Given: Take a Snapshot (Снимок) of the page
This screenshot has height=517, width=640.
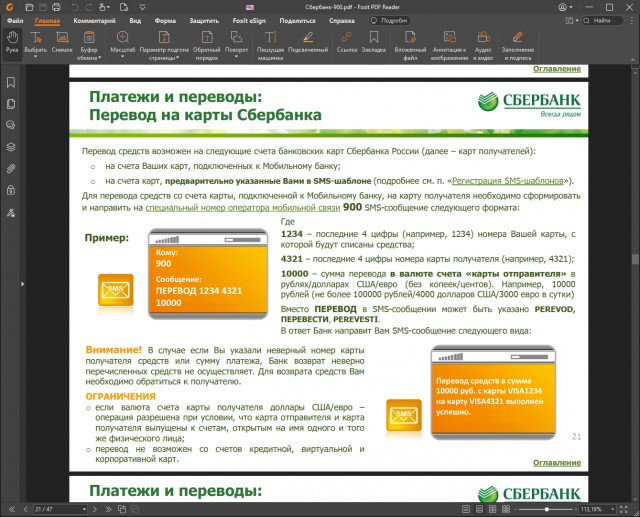Looking at the screenshot, I should (x=62, y=42).
